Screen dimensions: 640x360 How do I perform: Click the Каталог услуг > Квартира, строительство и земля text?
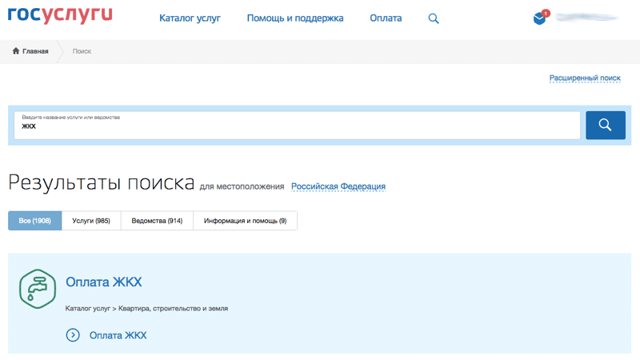tap(147, 309)
